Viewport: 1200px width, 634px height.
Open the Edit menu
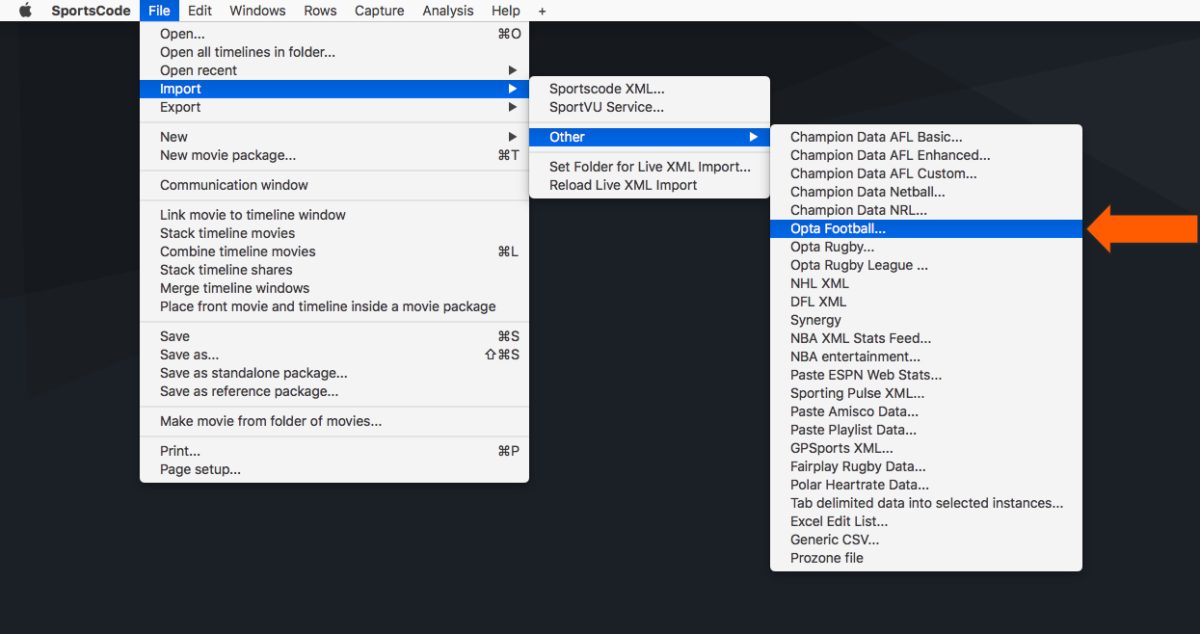tap(200, 11)
